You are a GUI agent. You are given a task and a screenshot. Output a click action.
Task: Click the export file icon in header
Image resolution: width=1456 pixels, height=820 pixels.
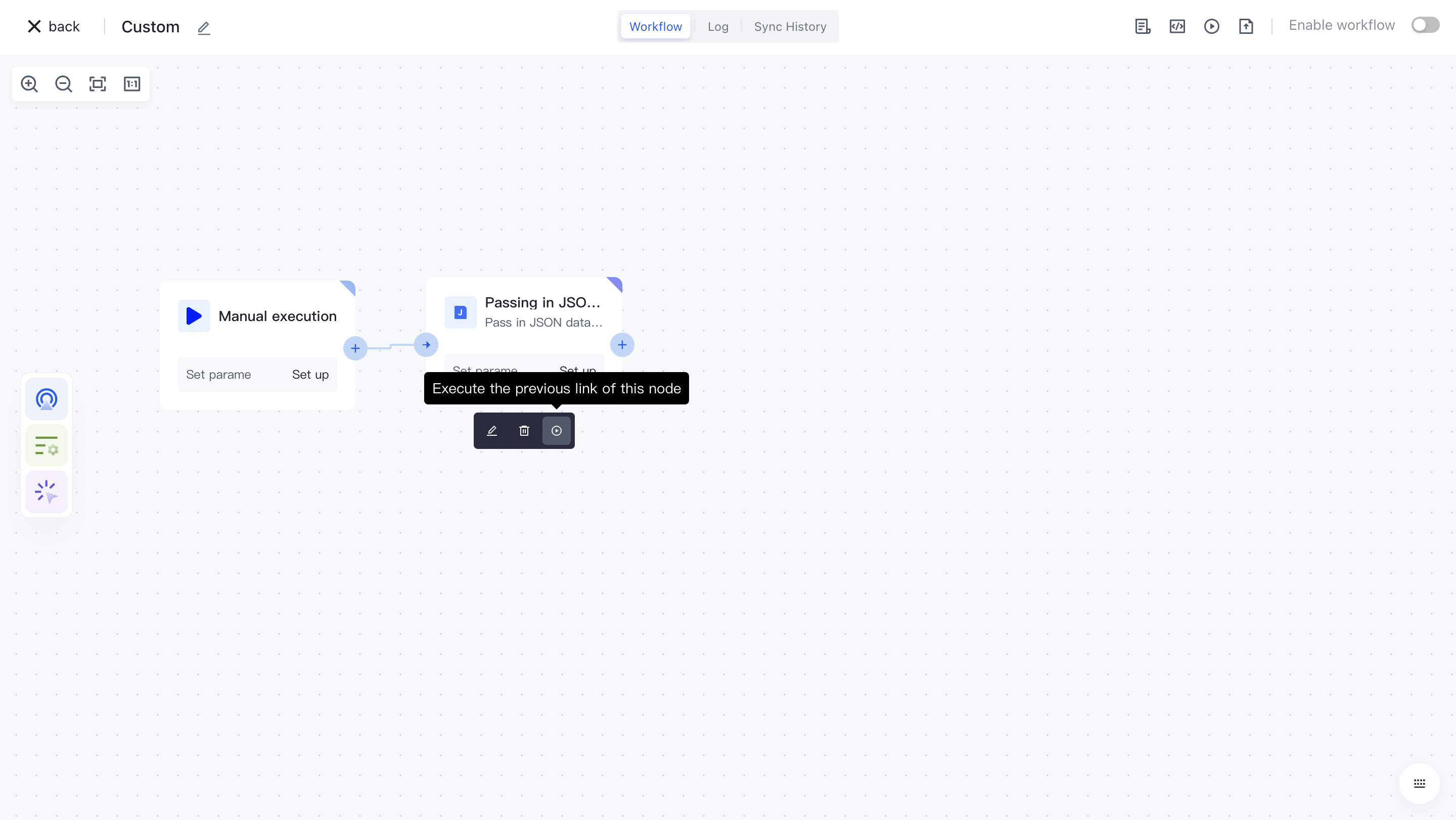(x=1246, y=26)
